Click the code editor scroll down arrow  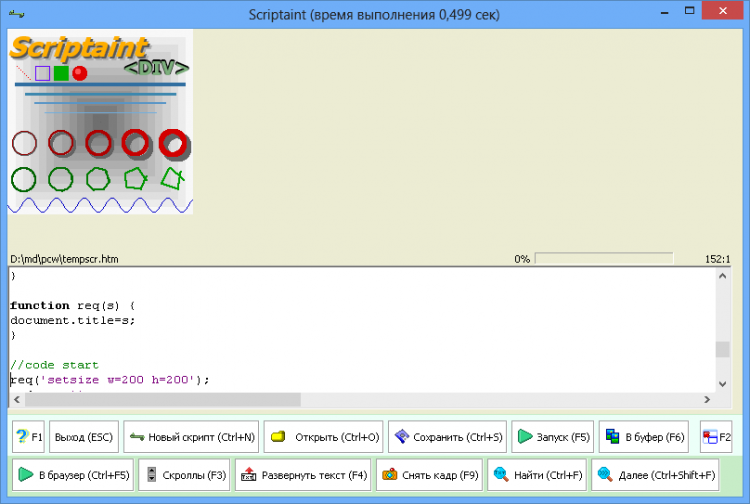point(723,384)
